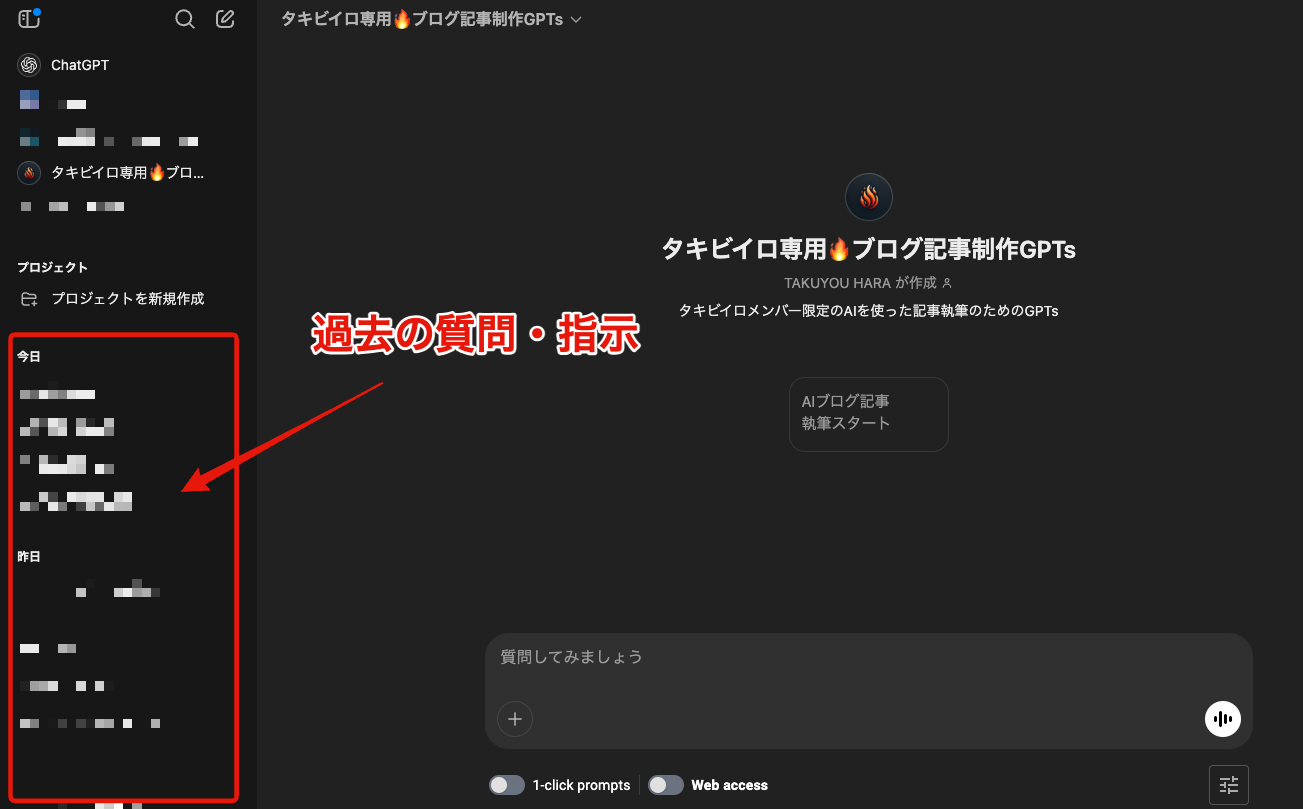Click the 今日 history heading
Image resolution: width=1303 pixels, height=809 pixels.
[x=29, y=356]
